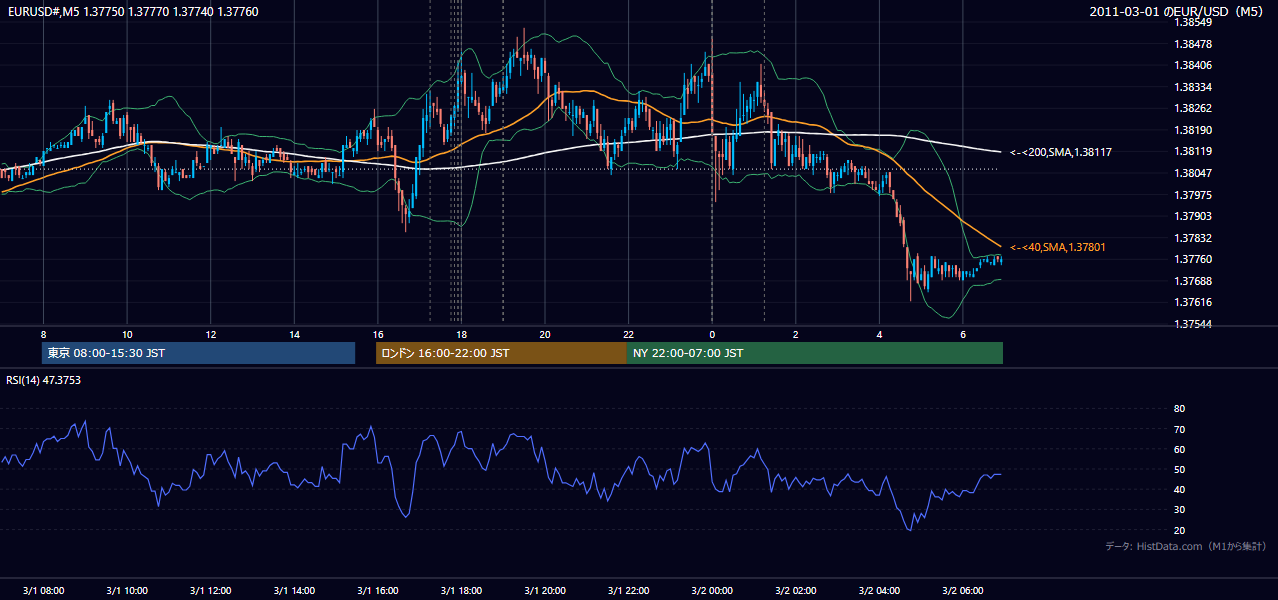Click price axis label 1.37975
The image size is (1278, 600).
point(1194,195)
